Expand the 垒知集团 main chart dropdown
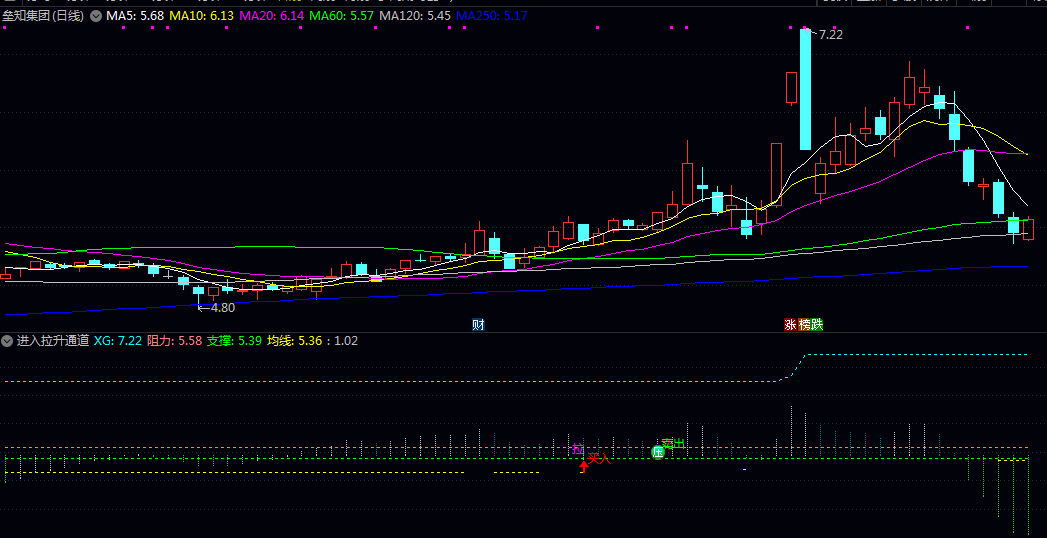Screen dimensions: 1047x538 [95, 16]
